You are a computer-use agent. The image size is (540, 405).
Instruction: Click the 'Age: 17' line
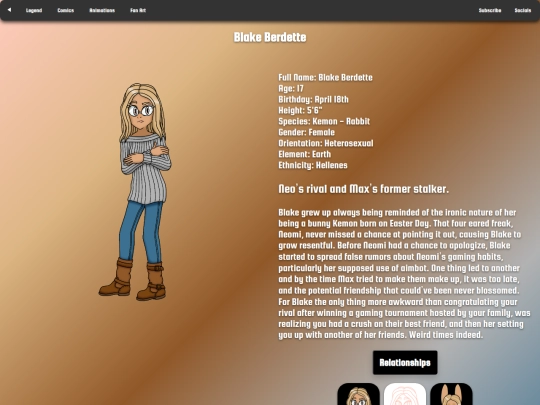(291, 89)
